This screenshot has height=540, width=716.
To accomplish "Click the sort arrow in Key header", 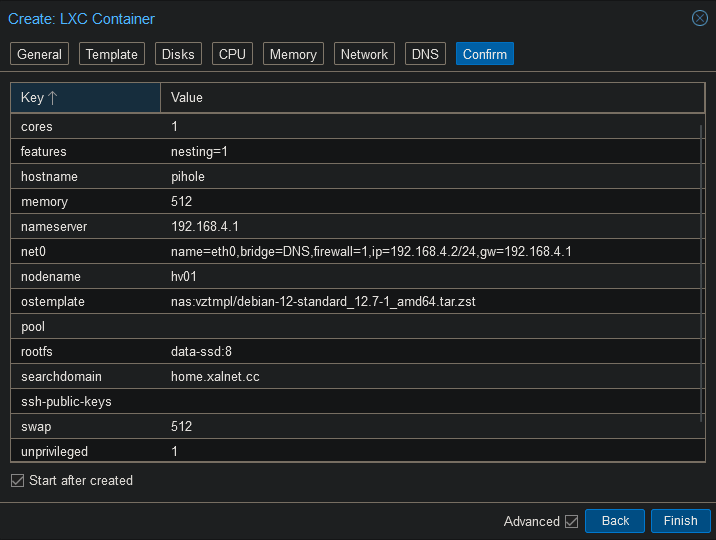I will [x=53, y=98].
